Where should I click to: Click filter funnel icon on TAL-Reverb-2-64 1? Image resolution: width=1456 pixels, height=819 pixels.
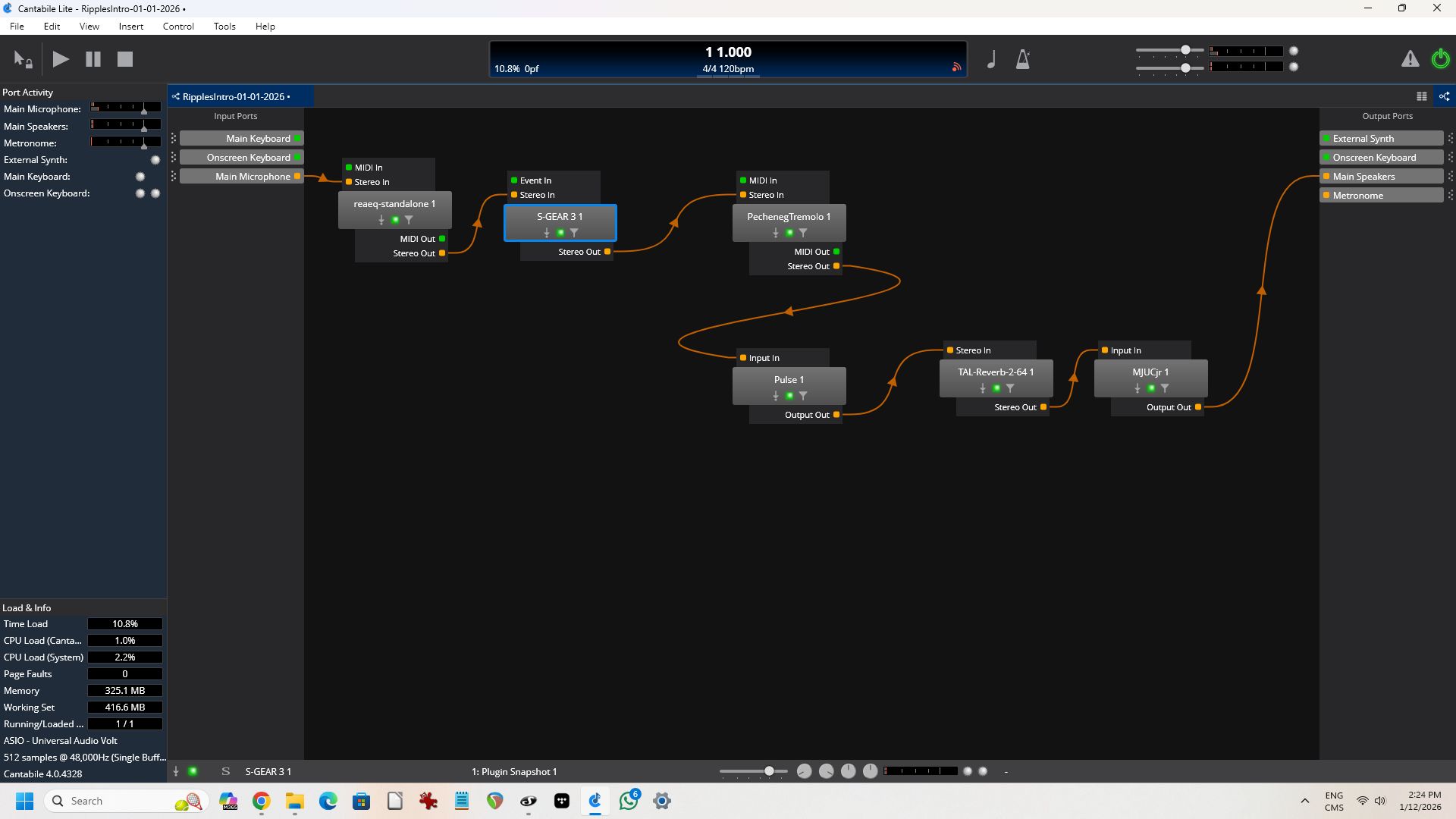point(1010,388)
